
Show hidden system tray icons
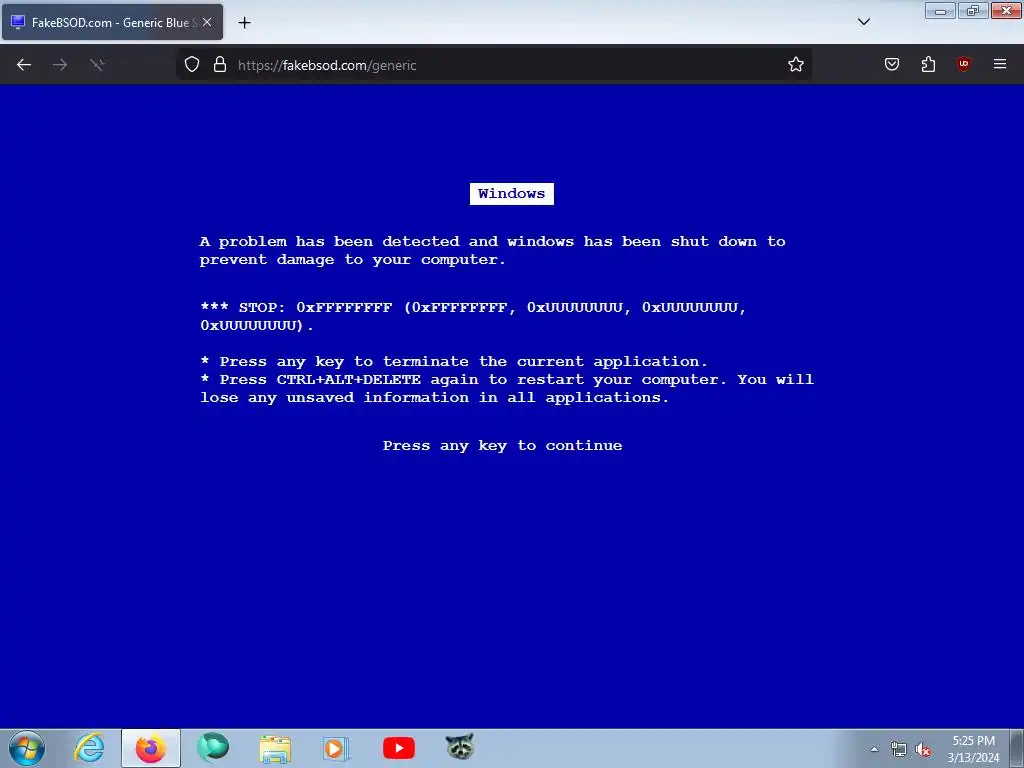coord(874,749)
